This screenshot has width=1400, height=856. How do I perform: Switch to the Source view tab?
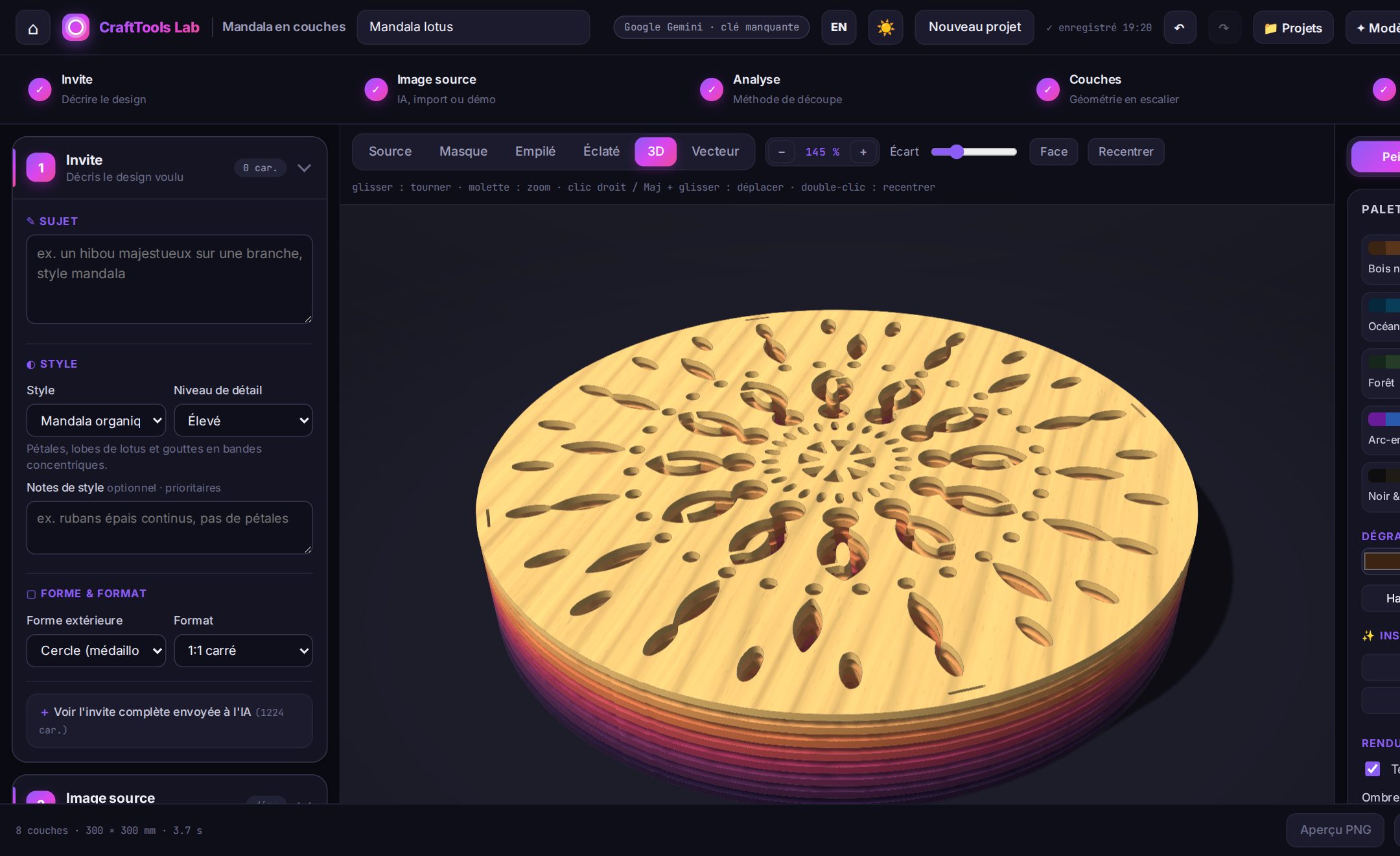[x=390, y=151]
